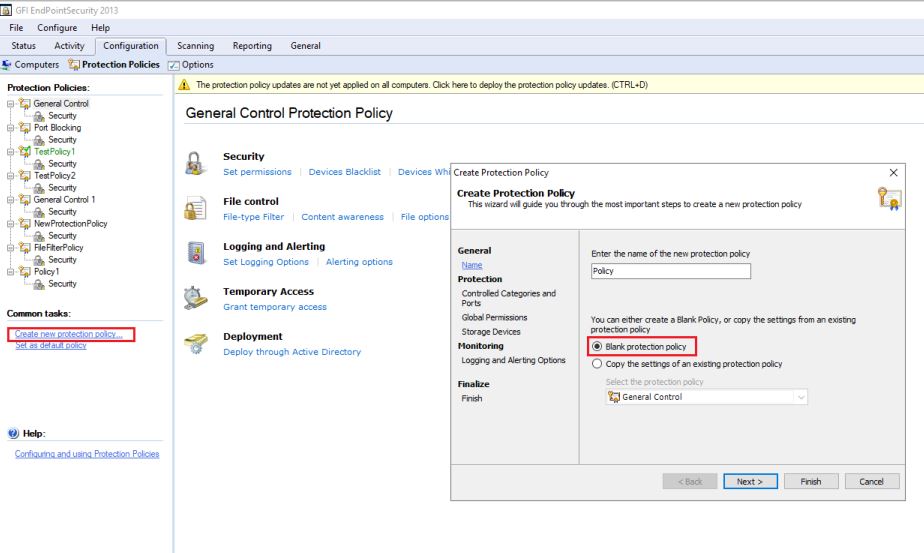Click Security lock icon under TestPolicy1
The height and width of the screenshot is (553, 924).
39,164
